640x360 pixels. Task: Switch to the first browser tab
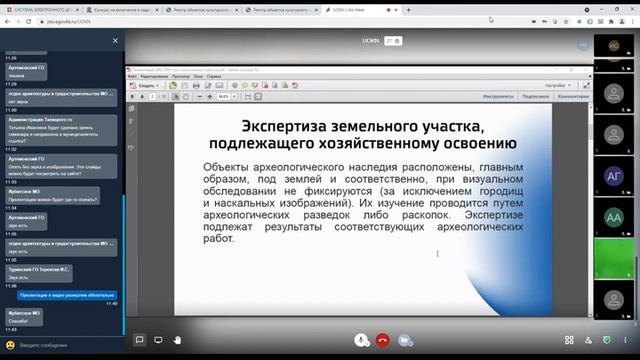[42, 10]
